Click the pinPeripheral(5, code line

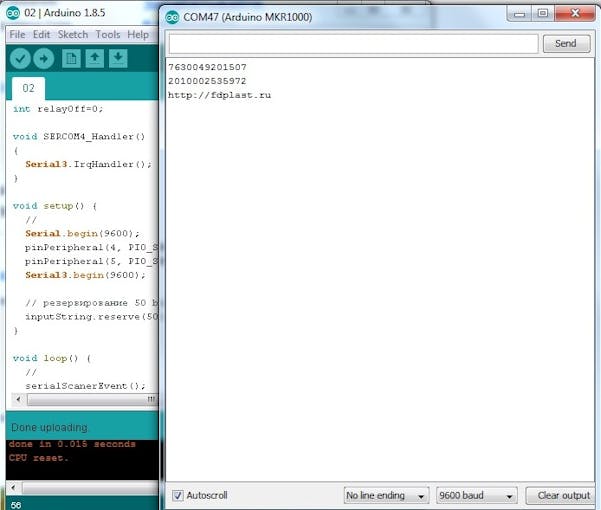click(x=92, y=261)
